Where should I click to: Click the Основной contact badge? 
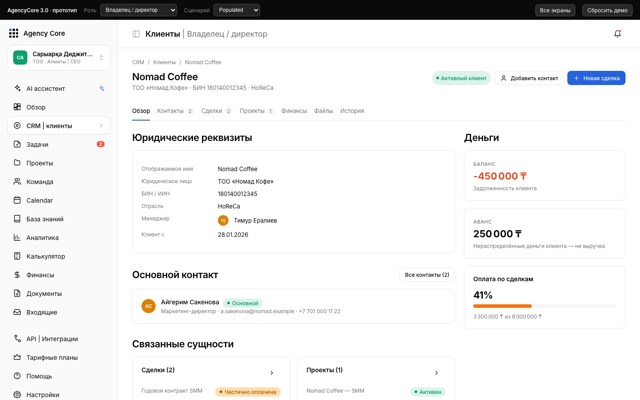pyautogui.click(x=243, y=303)
